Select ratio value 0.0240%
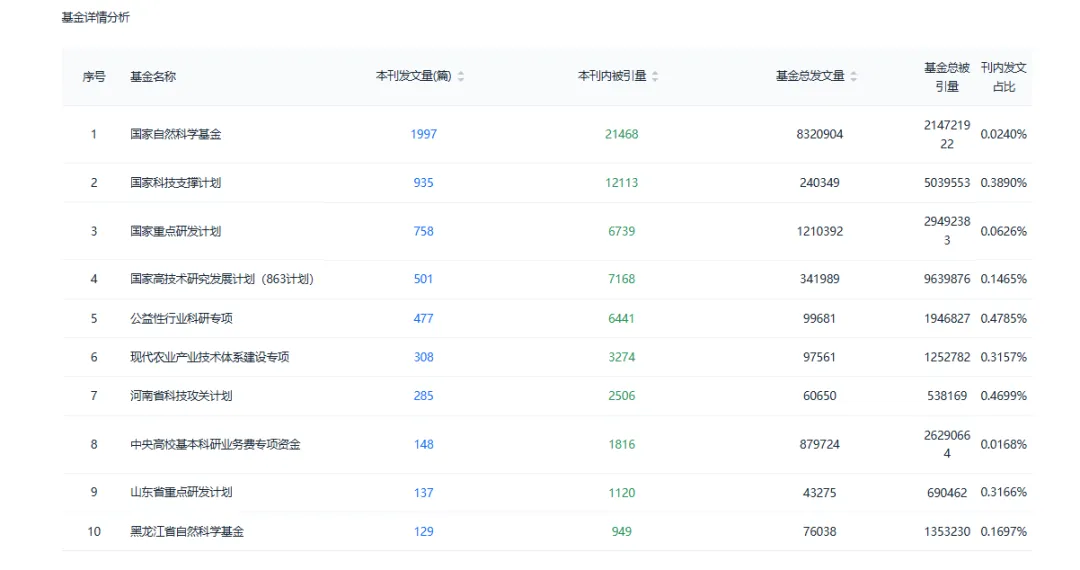1080x570 pixels. (x=1004, y=134)
